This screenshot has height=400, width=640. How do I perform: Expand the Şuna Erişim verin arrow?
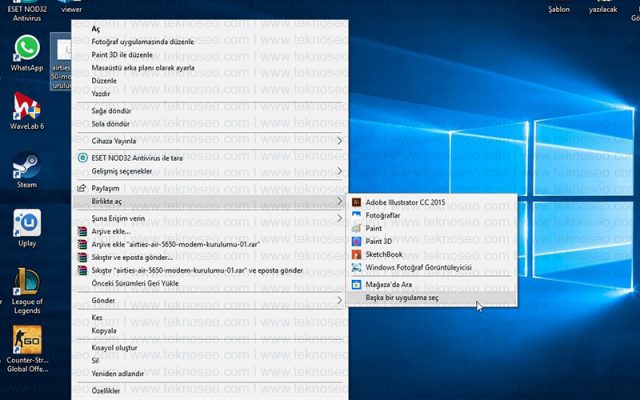(339, 218)
